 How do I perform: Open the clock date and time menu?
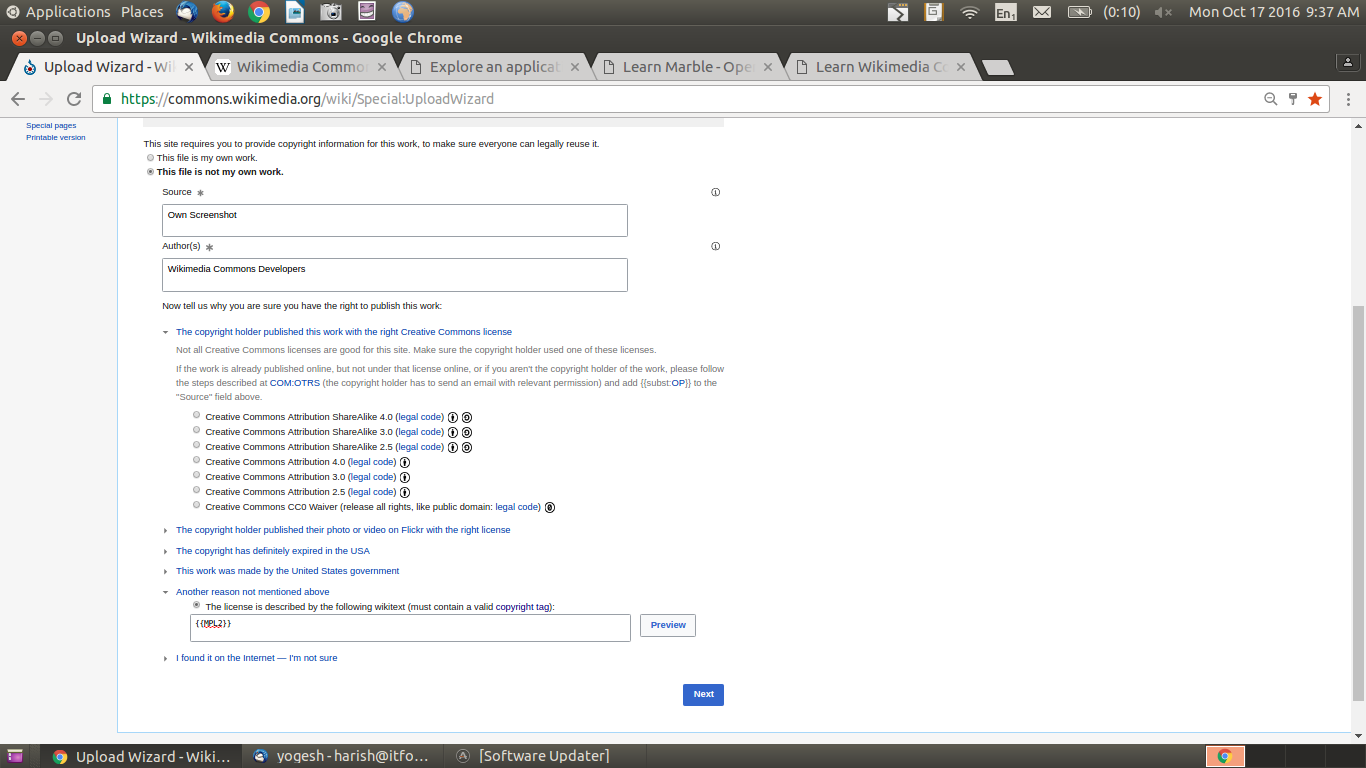click(x=1274, y=12)
